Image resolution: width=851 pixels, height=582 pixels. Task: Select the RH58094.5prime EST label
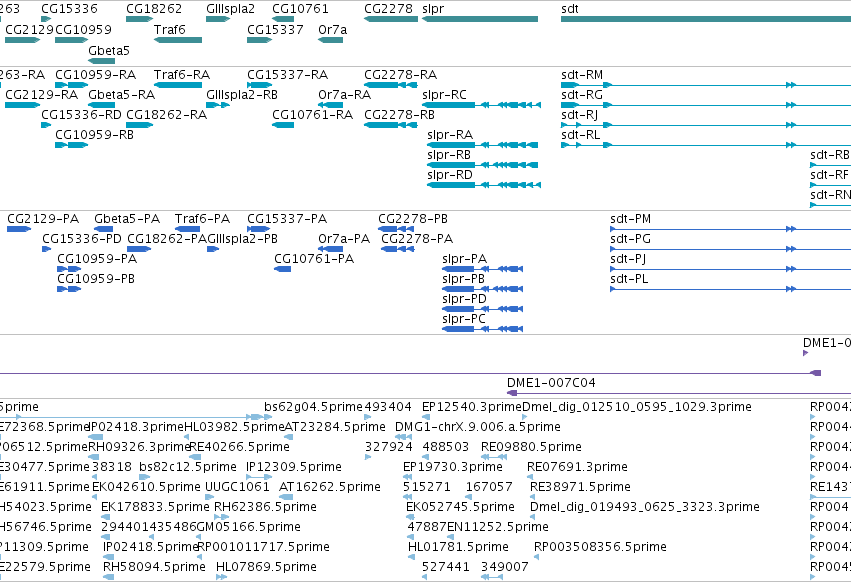154,567
